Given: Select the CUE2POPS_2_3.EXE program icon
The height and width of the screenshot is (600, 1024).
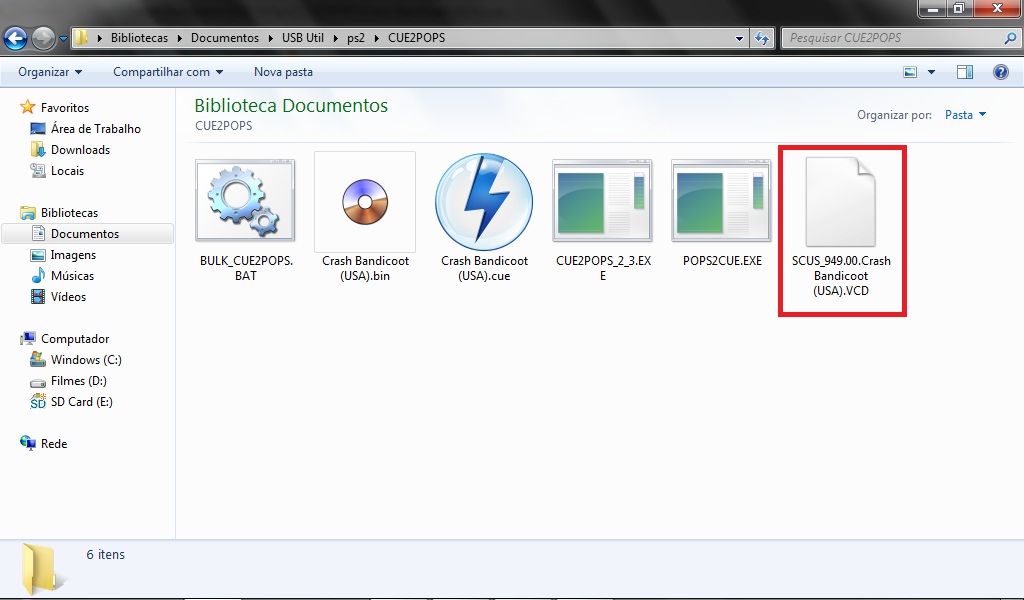Looking at the screenshot, I should point(603,200).
